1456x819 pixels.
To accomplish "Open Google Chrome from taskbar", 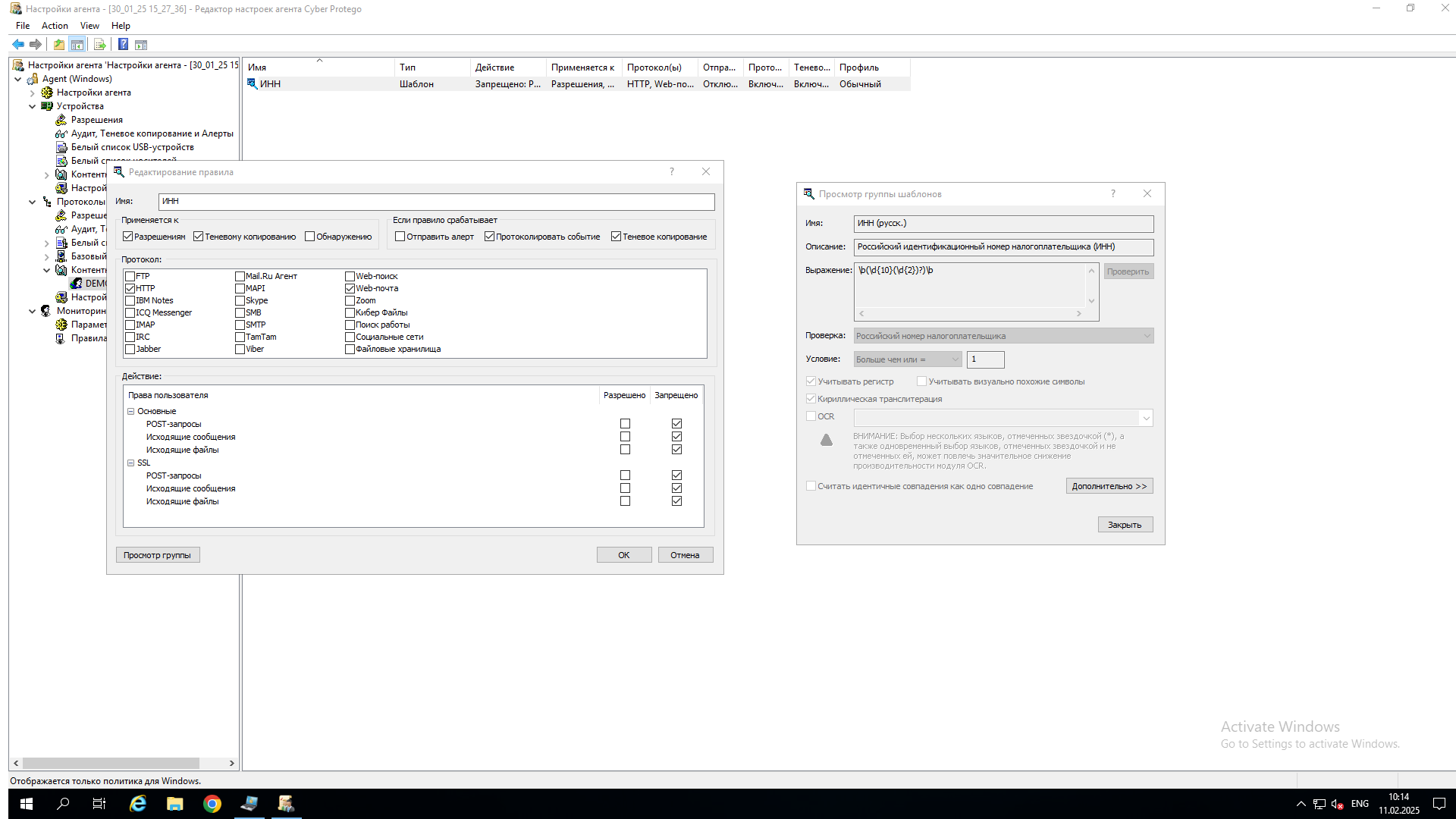I will click(212, 804).
